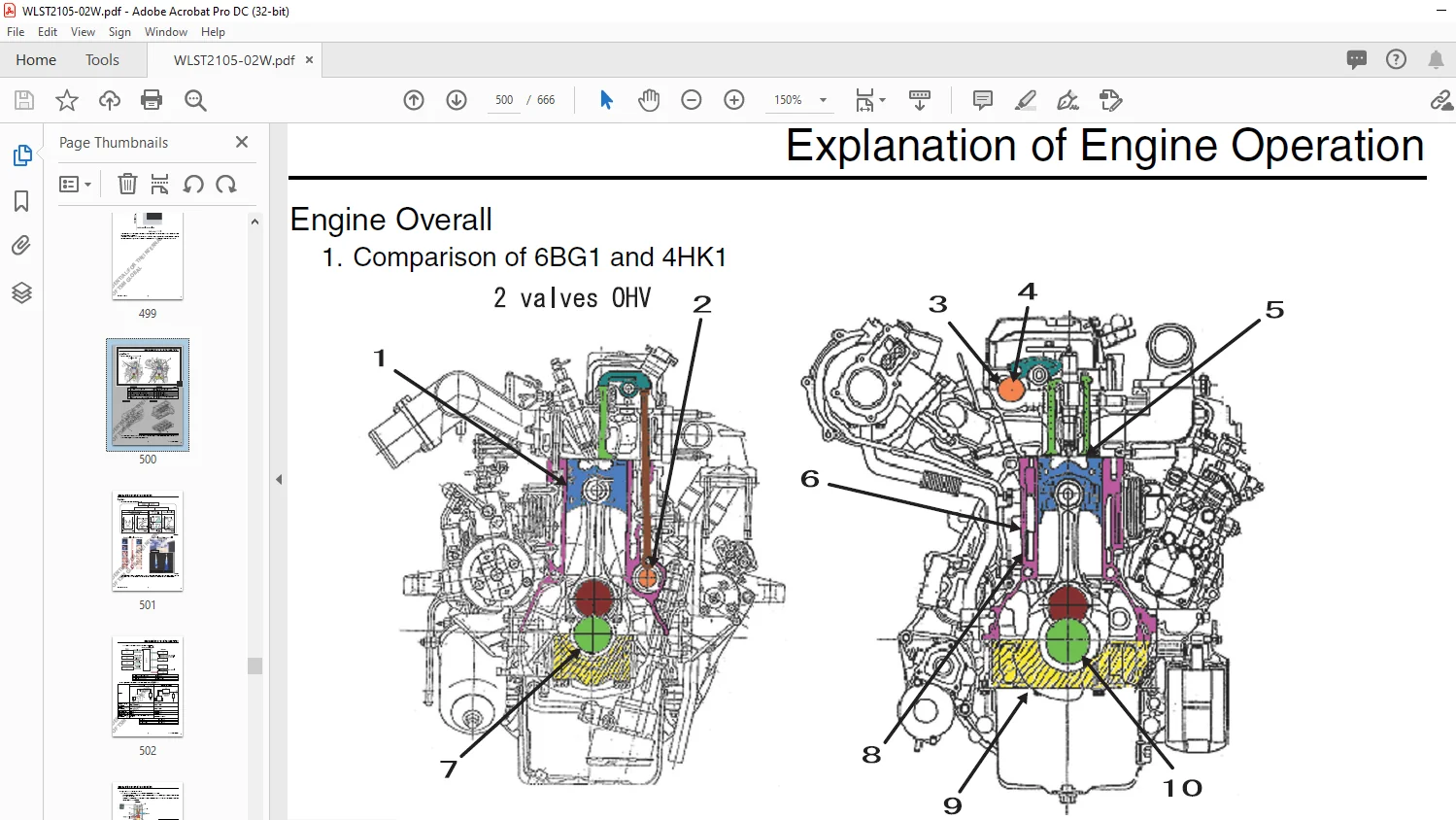Select page 500 thumbnail
The width and height of the screenshot is (1456, 820).
pos(148,394)
